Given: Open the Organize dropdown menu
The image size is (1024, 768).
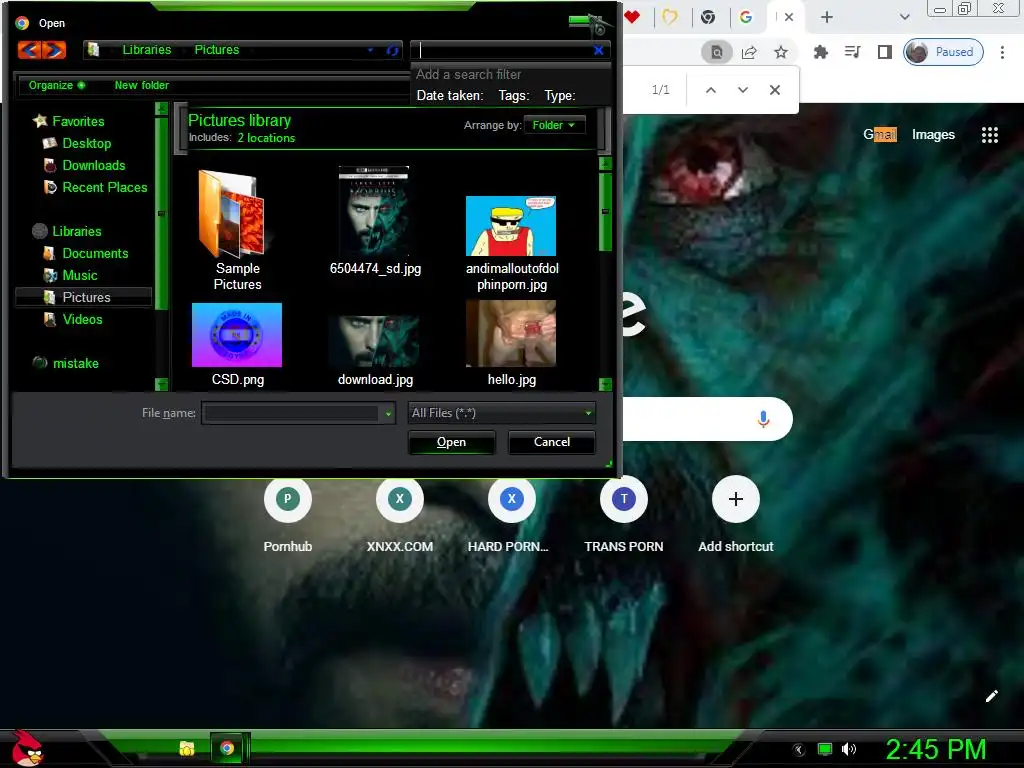Looking at the screenshot, I should point(57,86).
